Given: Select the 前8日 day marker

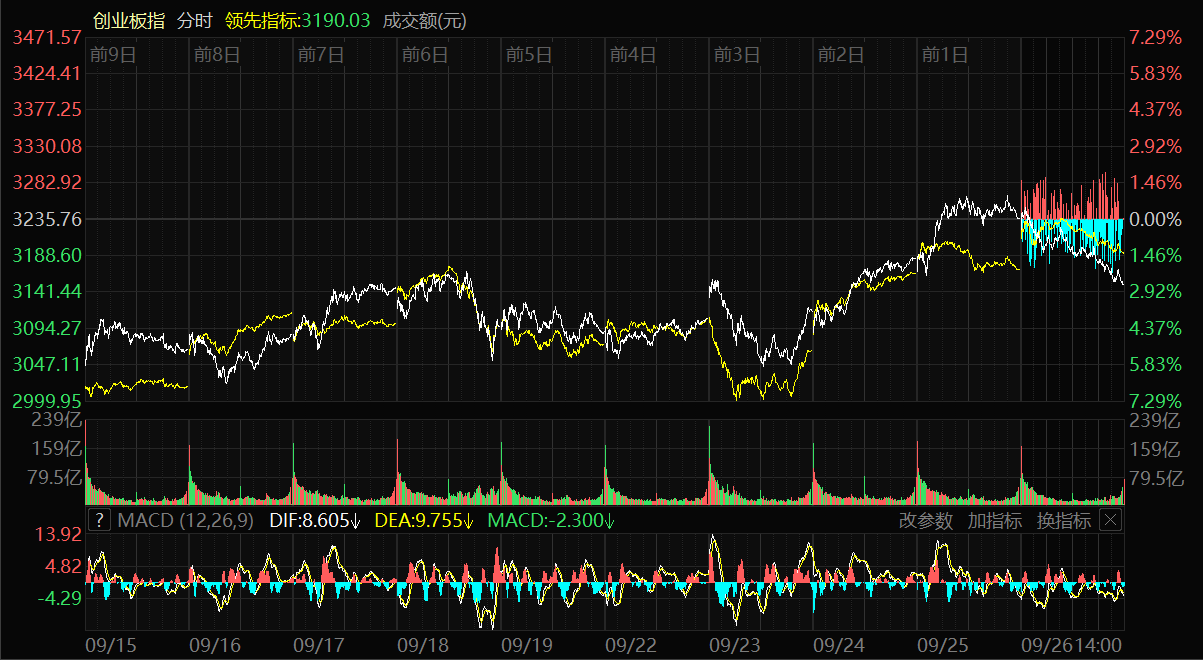Looking at the screenshot, I should (216, 55).
